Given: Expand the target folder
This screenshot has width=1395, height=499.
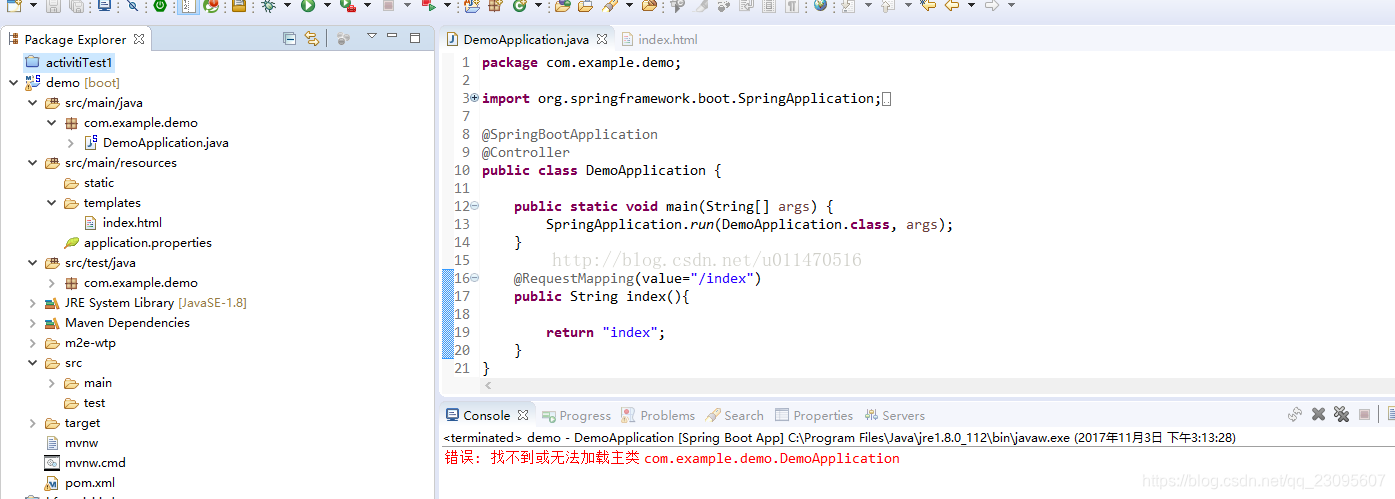Looking at the screenshot, I should point(32,423).
